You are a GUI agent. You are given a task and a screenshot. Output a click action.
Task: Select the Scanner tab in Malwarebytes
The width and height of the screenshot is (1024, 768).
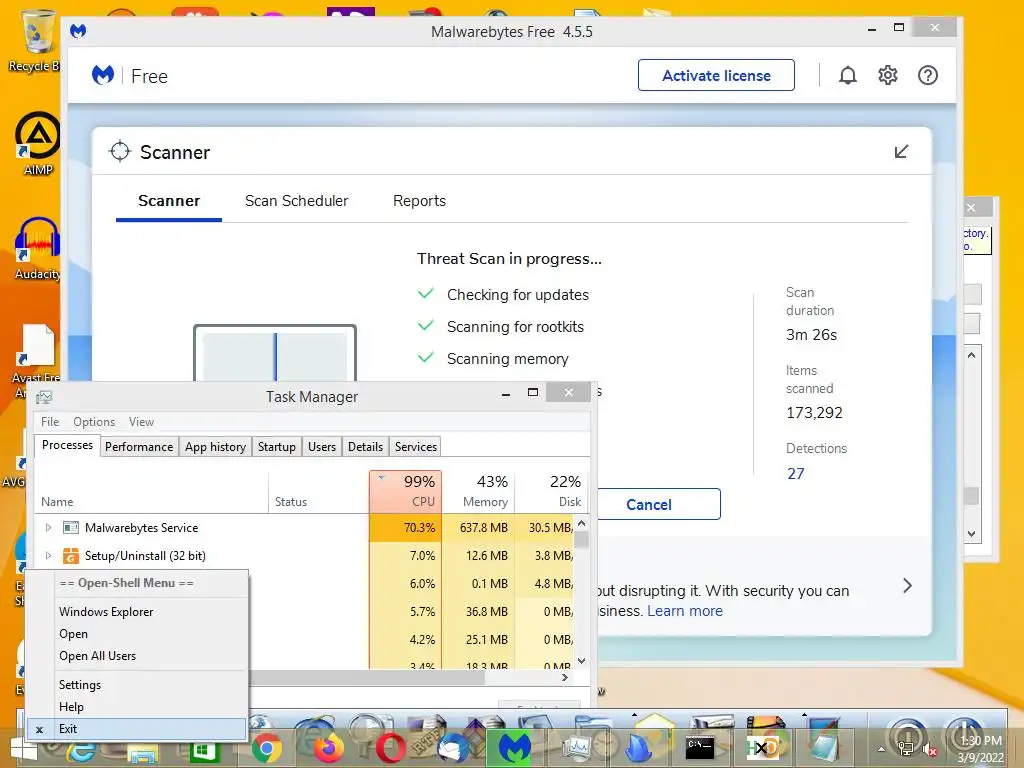click(x=168, y=201)
